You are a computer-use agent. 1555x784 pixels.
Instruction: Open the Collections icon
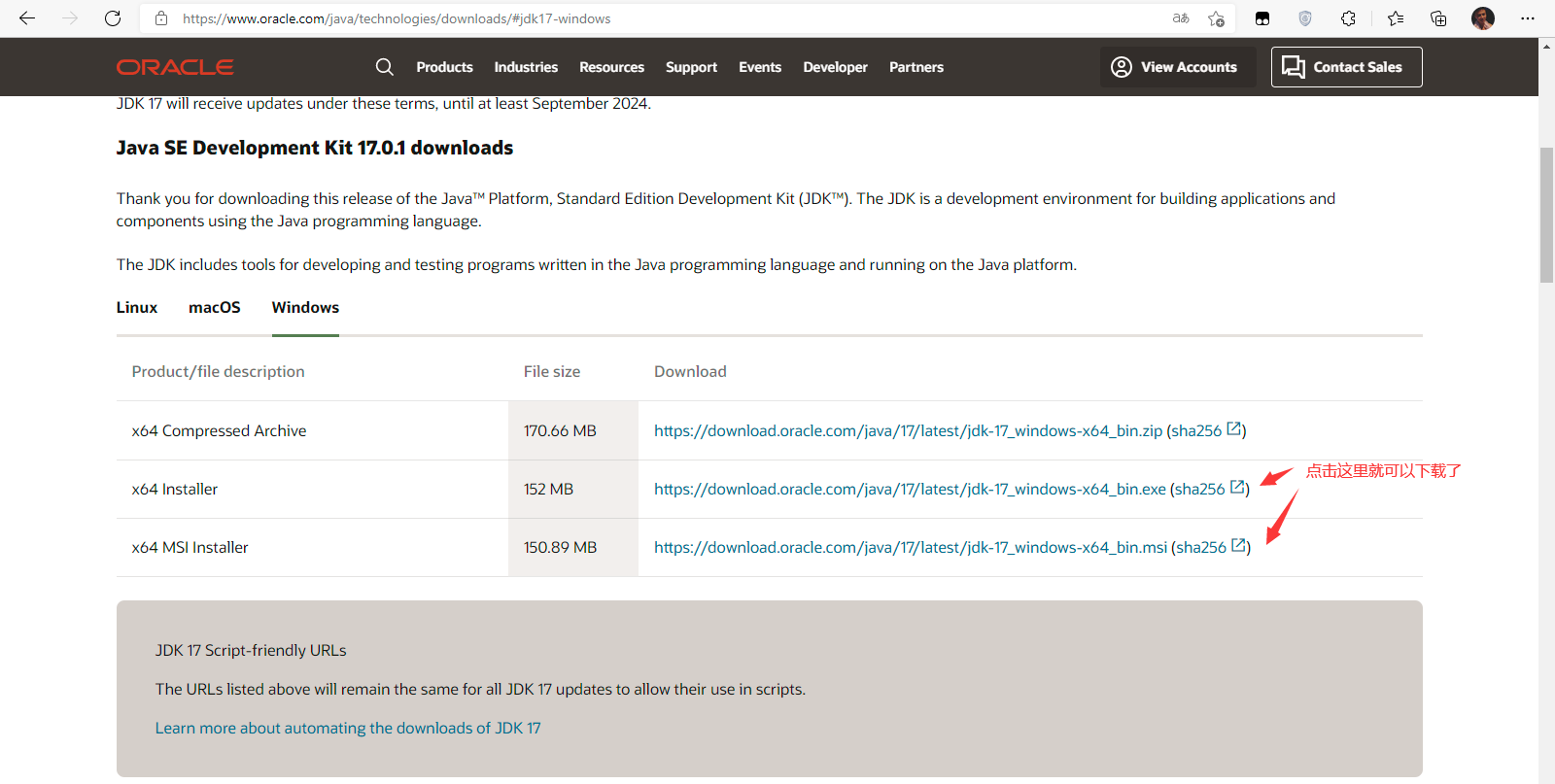[1438, 18]
